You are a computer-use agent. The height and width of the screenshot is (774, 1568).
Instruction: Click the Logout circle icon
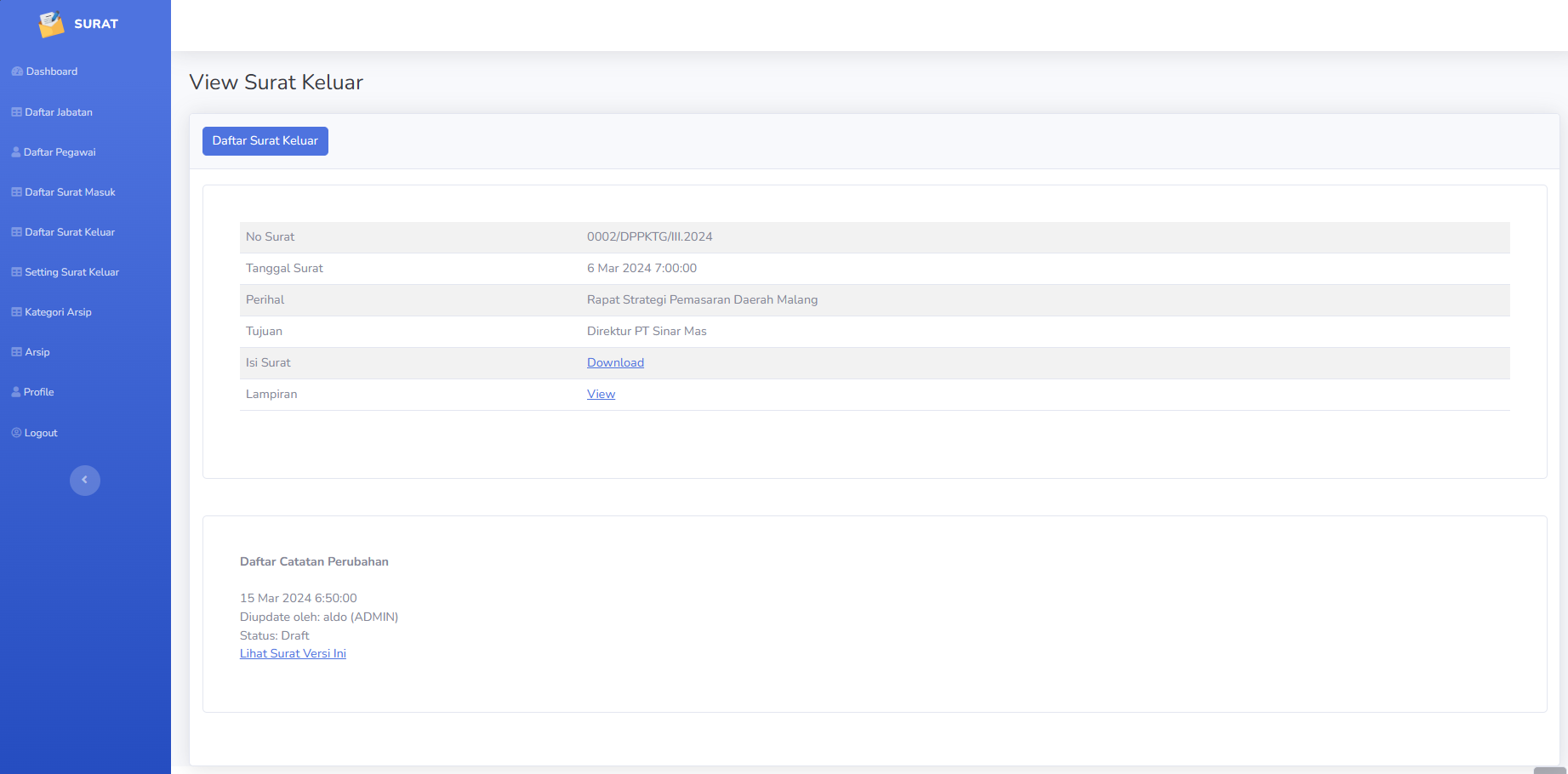click(x=16, y=433)
